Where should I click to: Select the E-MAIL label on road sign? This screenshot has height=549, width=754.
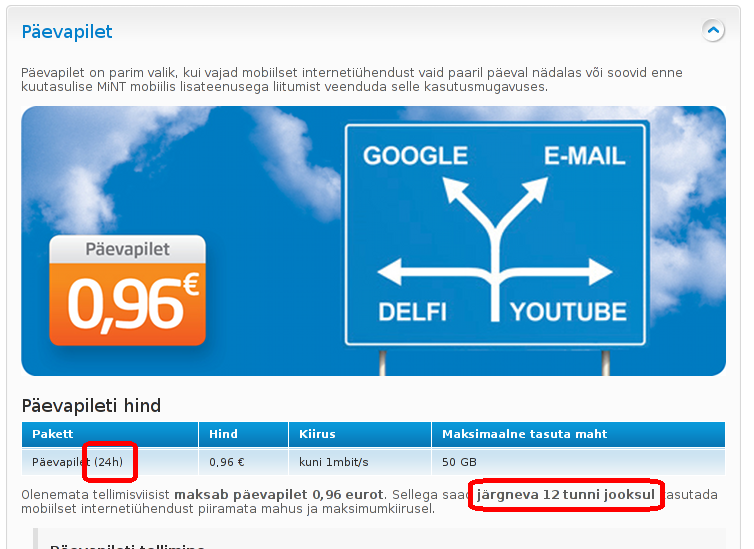tap(584, 156)
